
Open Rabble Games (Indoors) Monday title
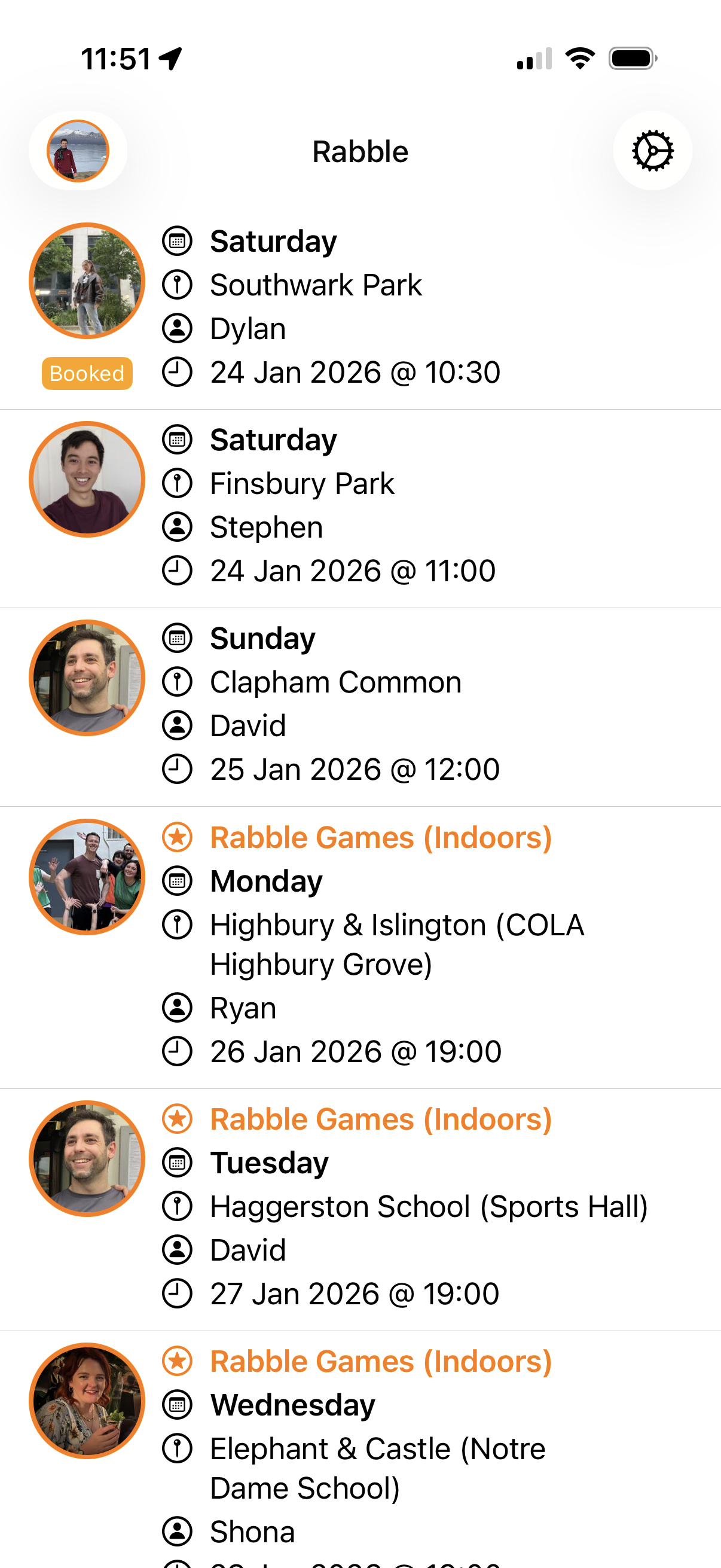pyautogui.click(x=380, y=838)
